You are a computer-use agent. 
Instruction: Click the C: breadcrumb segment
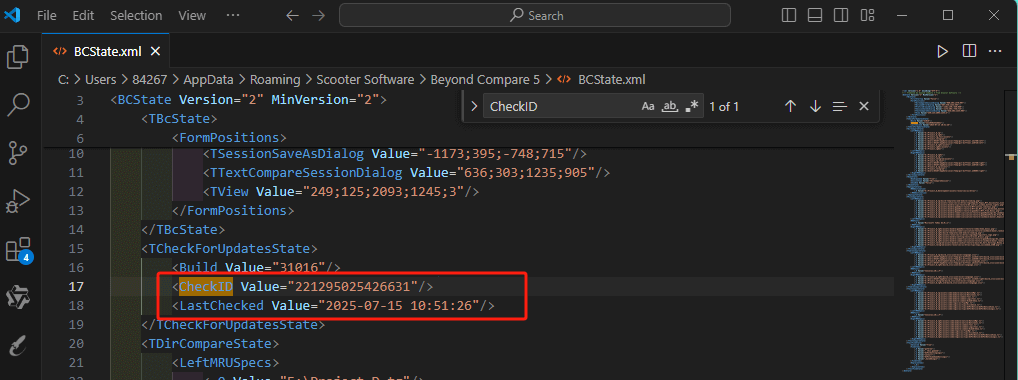tap(64, 80)
